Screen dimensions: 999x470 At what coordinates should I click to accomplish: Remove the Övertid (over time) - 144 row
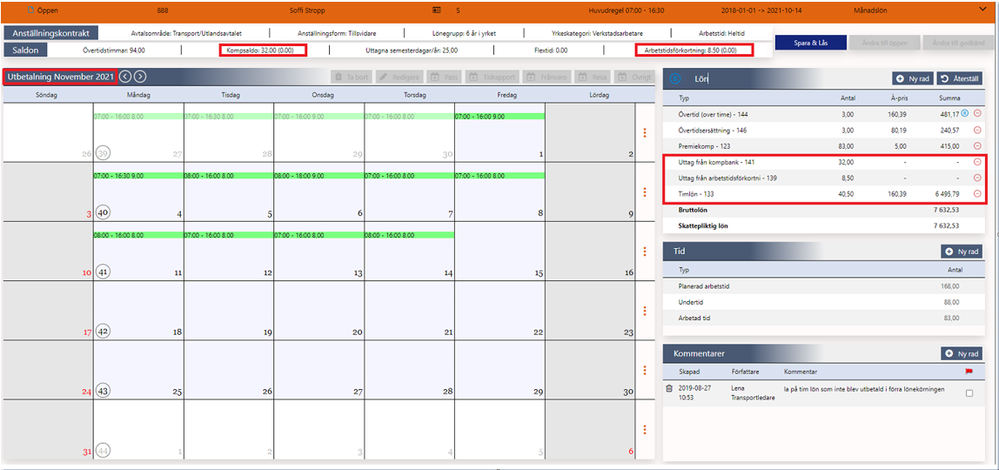pyautogui.click(x=977, y=113)
